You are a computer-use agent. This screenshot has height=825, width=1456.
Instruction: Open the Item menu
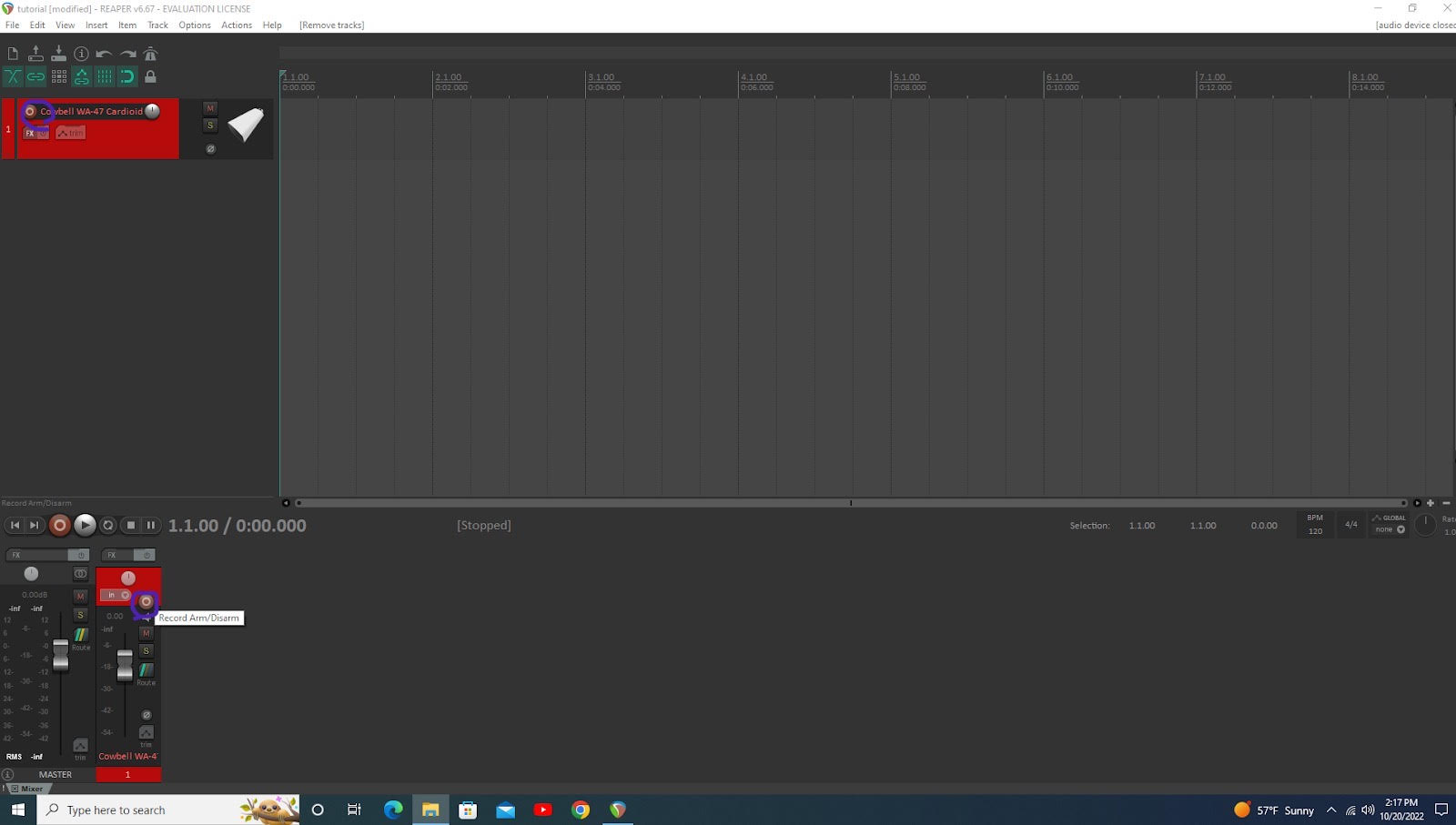(127, 25)
